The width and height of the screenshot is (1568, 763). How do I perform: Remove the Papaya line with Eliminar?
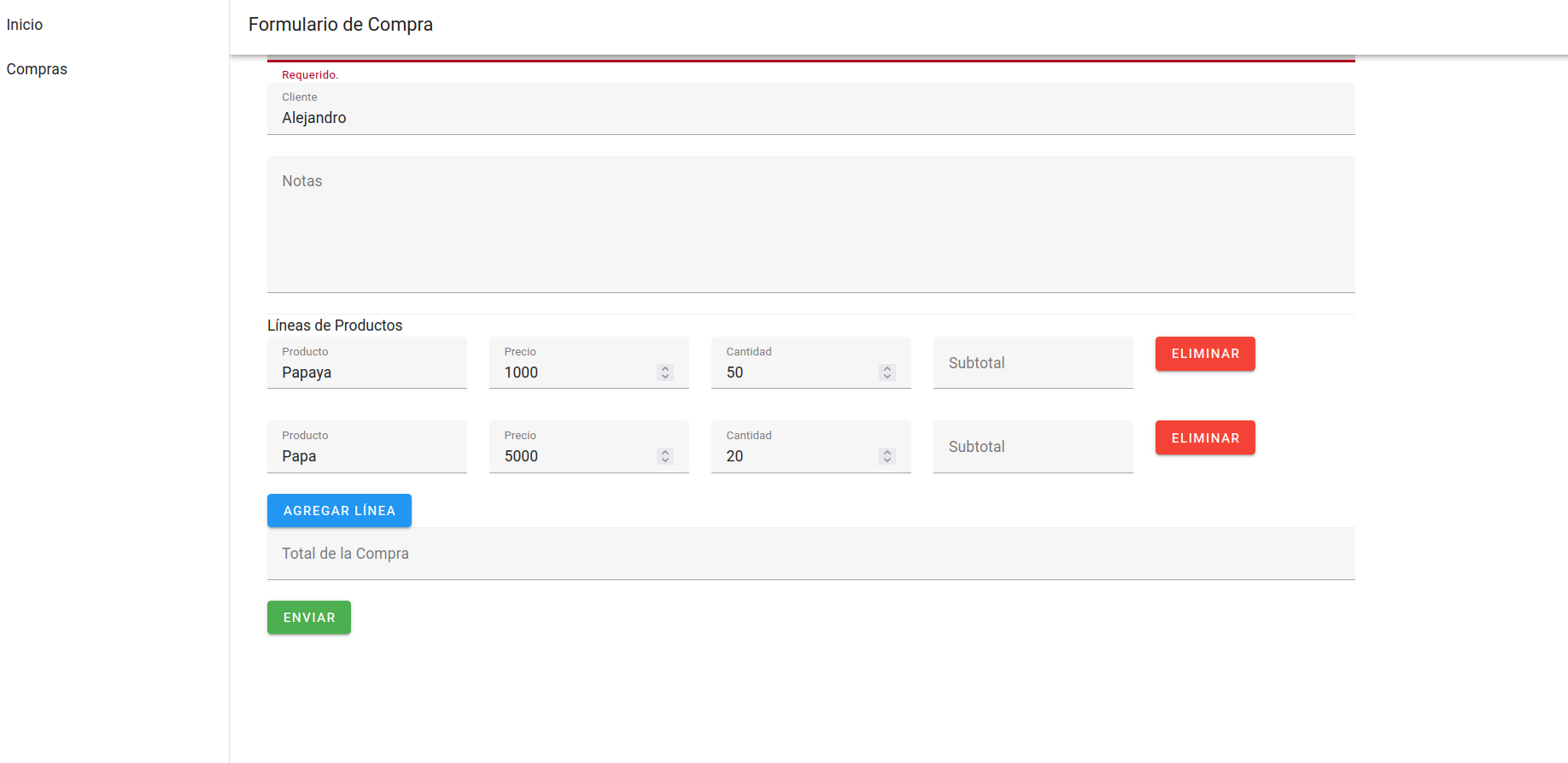click(1204, 354)
